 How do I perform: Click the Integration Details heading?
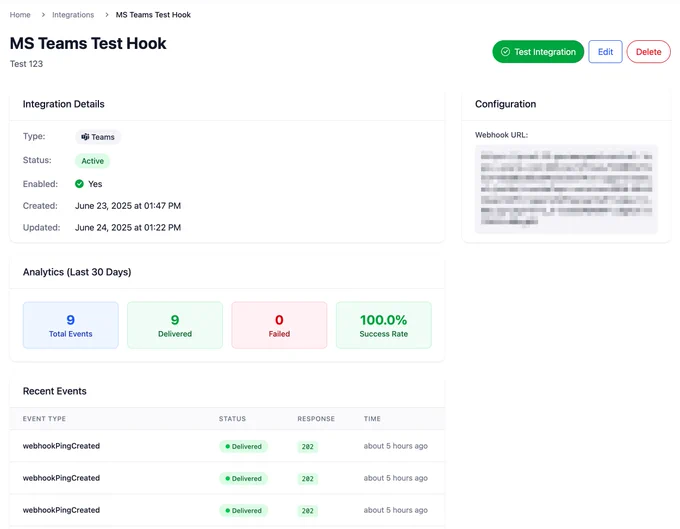click(64, 104)
